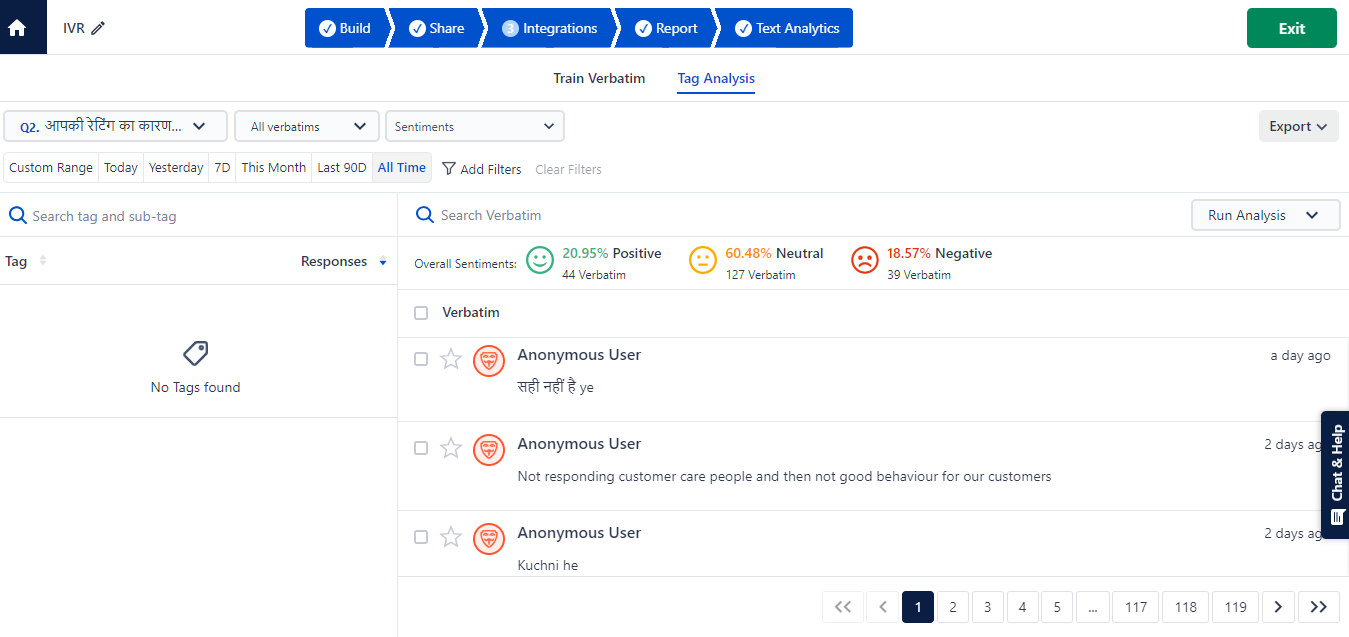Star the verbatim saying 'Kuchni he'
This screenshot has width=1349, height=637.
click(450, 537)
